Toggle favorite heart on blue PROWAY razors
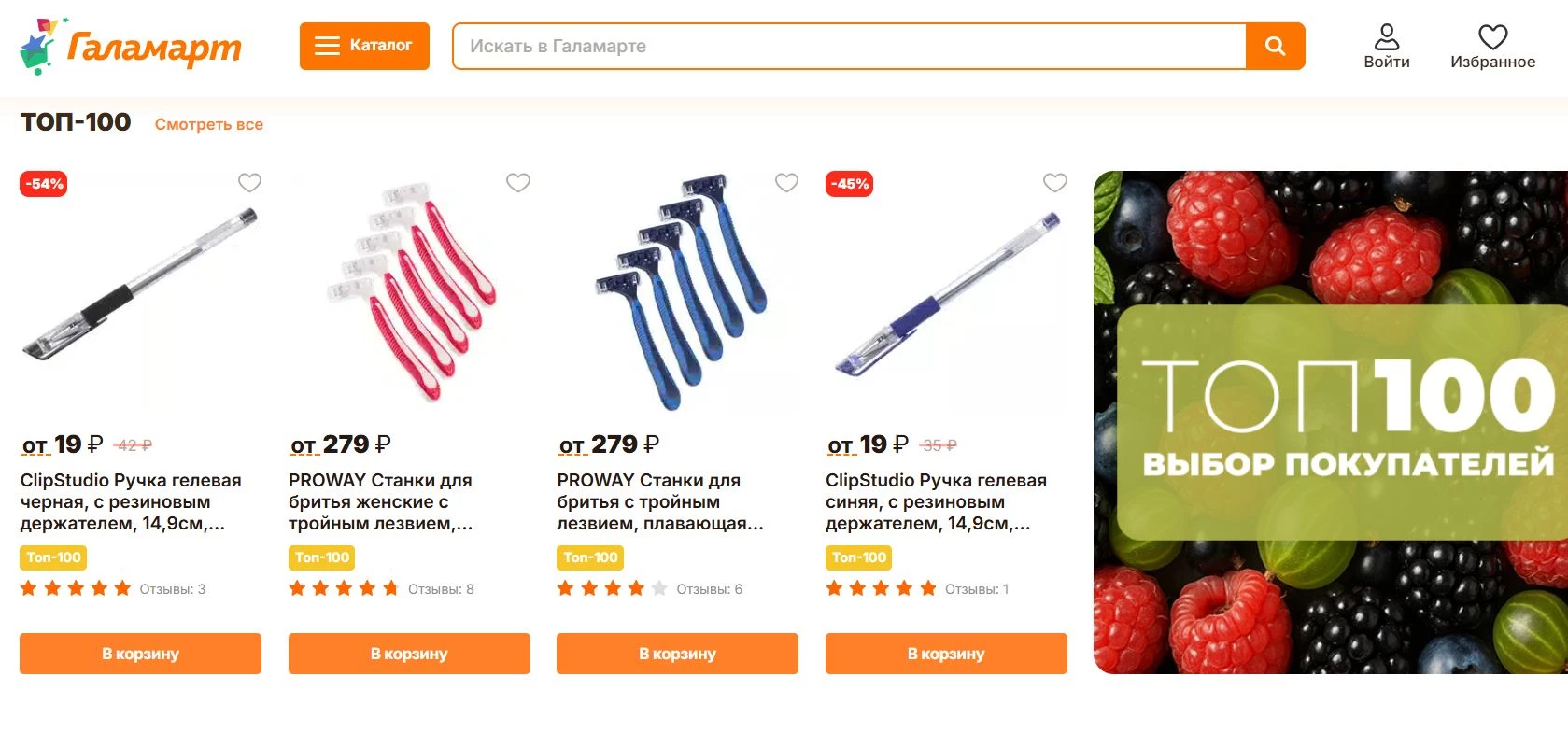 click(787, 183)
